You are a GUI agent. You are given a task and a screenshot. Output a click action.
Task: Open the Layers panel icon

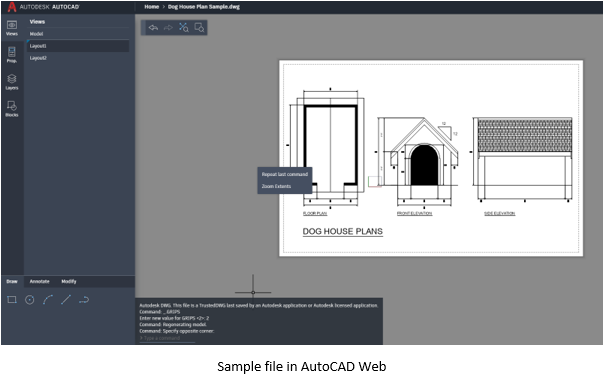pyautogui.click(x=12, y=82)
